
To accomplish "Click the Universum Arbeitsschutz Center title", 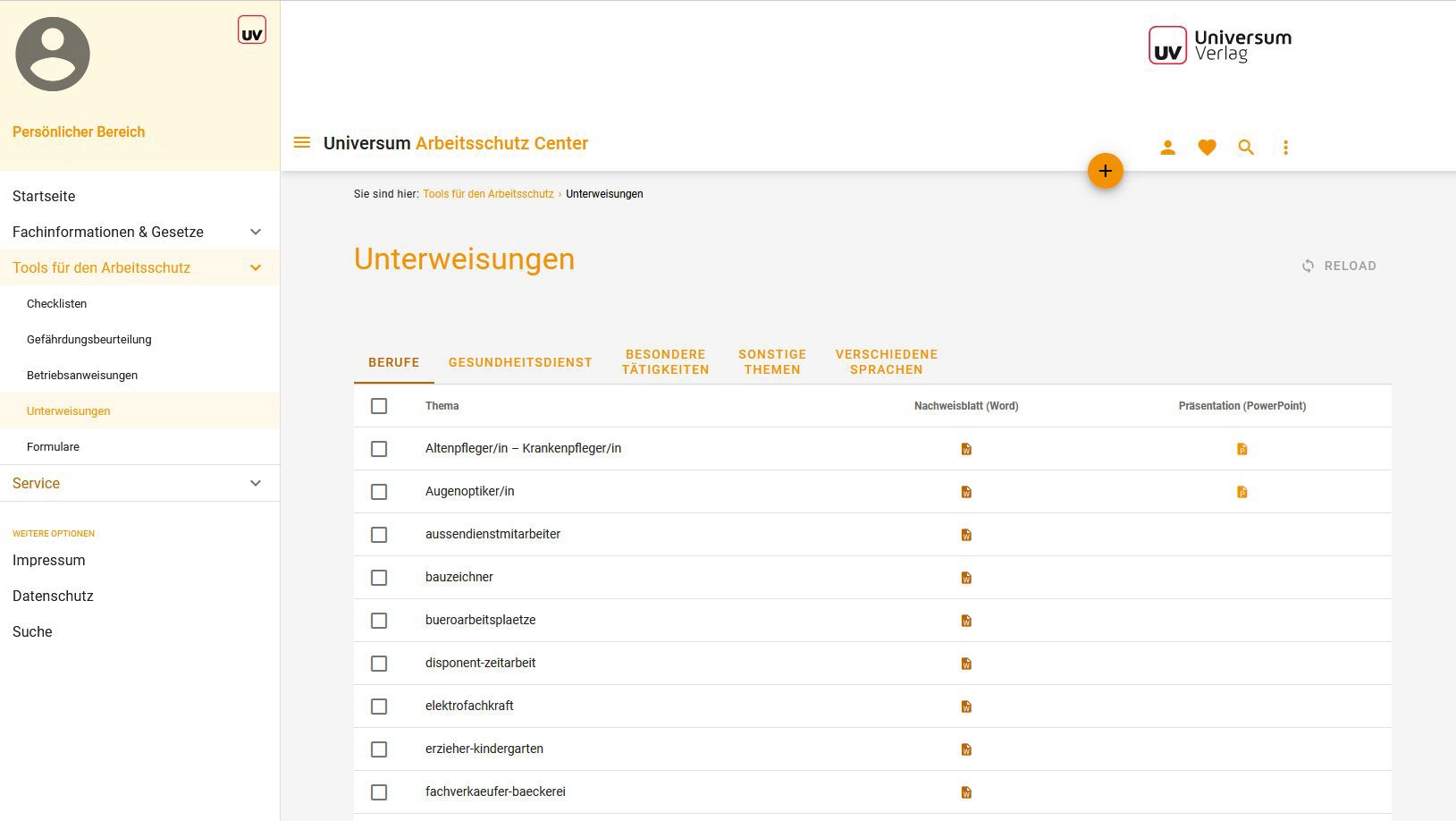I will (456, 143).
